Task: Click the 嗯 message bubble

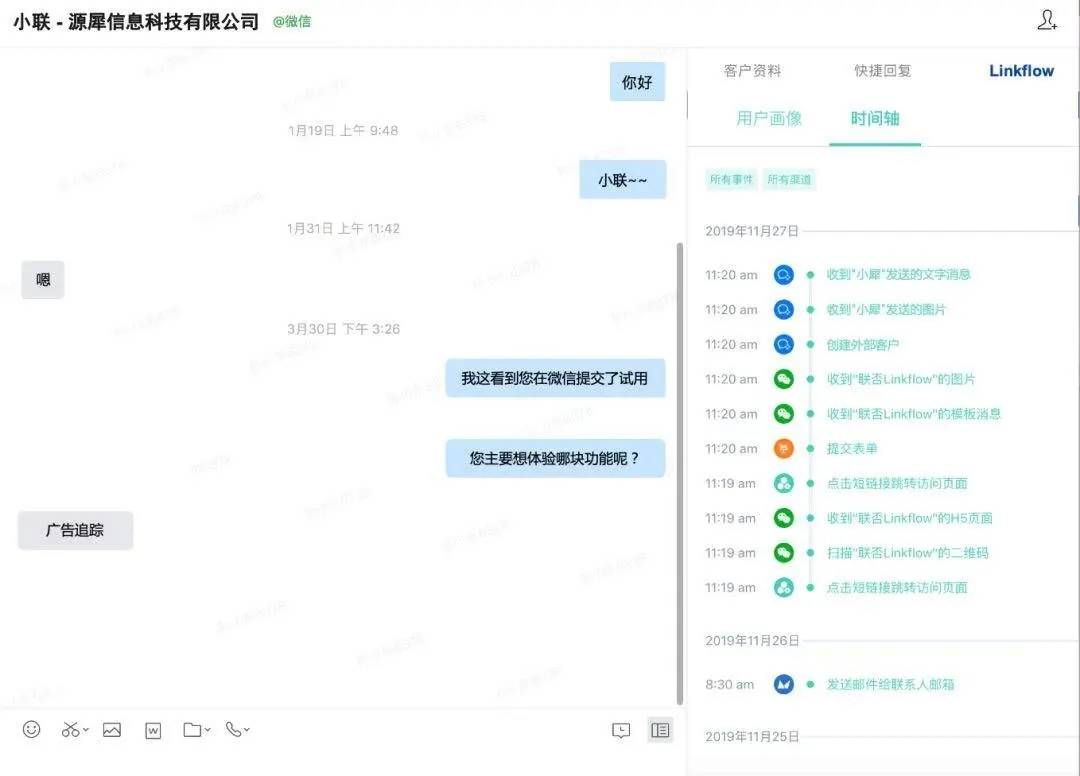Action: pos(43,280)
